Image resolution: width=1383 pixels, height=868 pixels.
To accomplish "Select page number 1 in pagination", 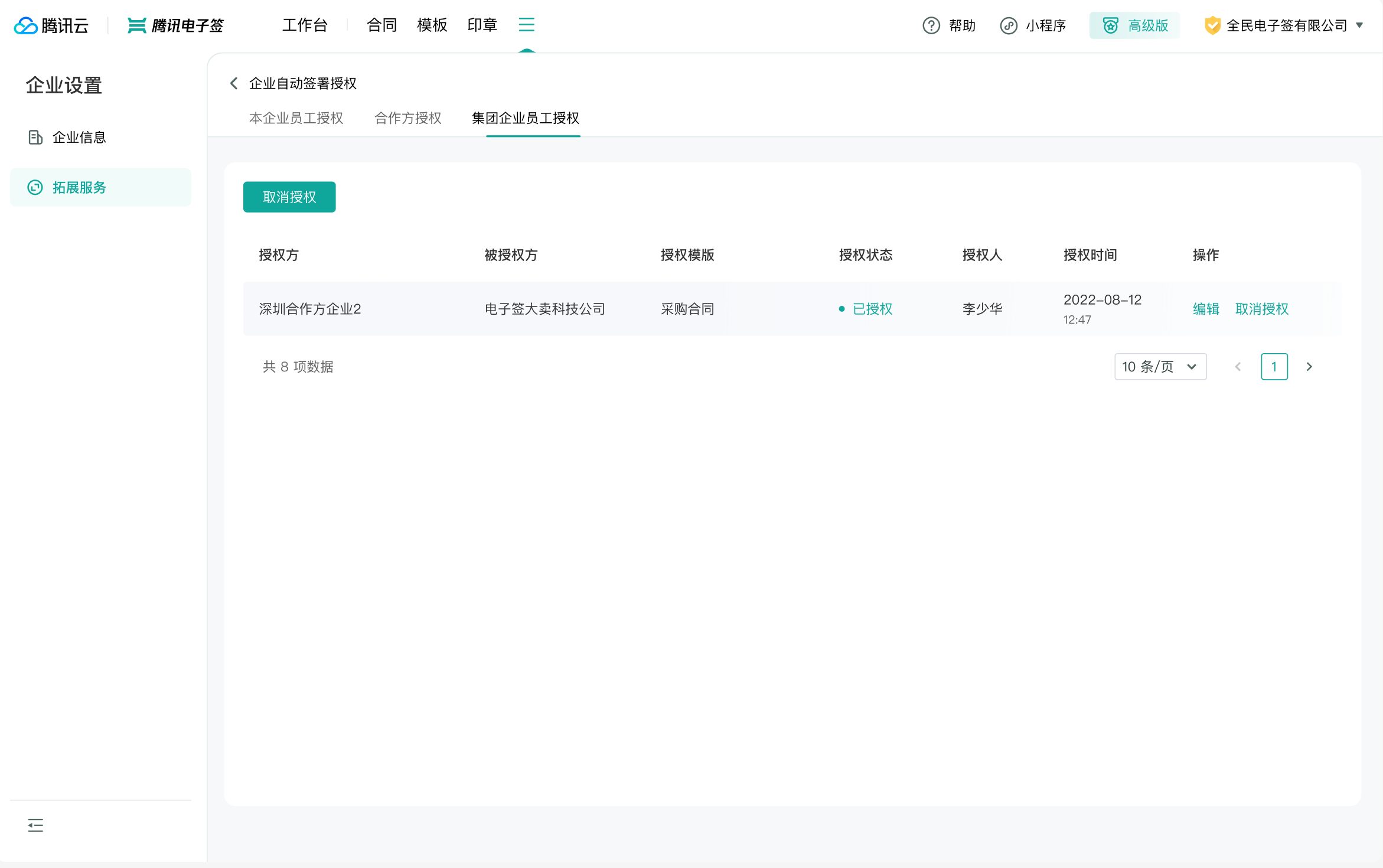I will pyautogui.click(x=1274, y=367).
